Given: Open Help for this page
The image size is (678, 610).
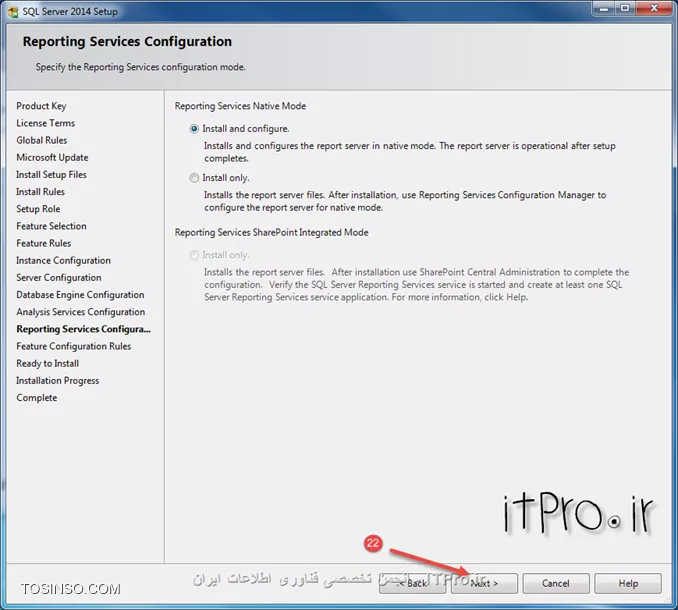Looking at the screenshot, I should coord(628,584).
